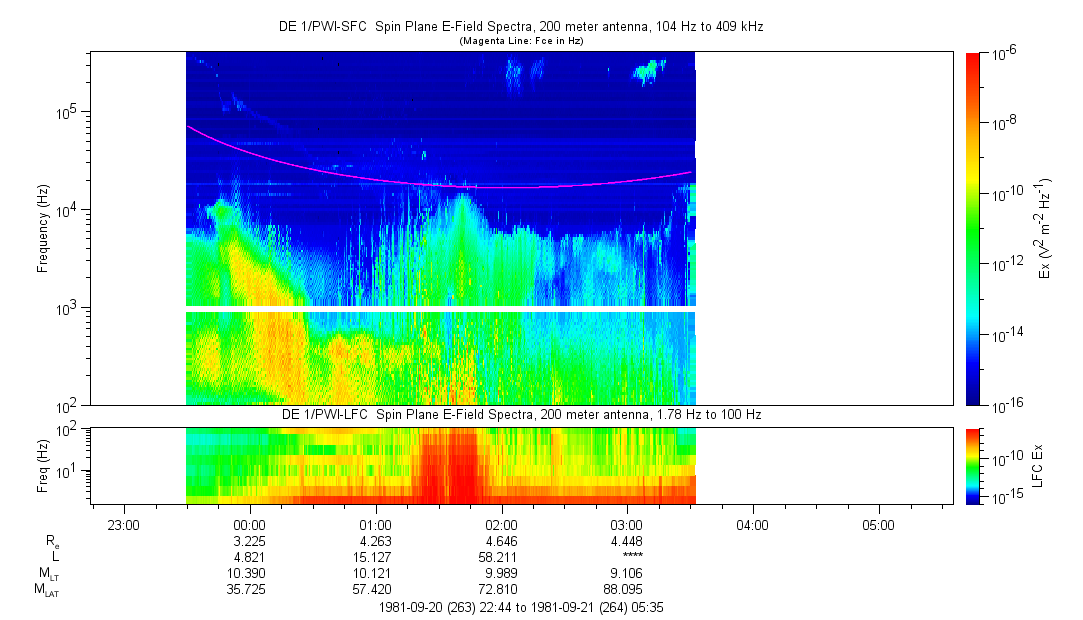Click the date range text at bottom
This screenshot has height=620, width=1083.
pos(520,606)
